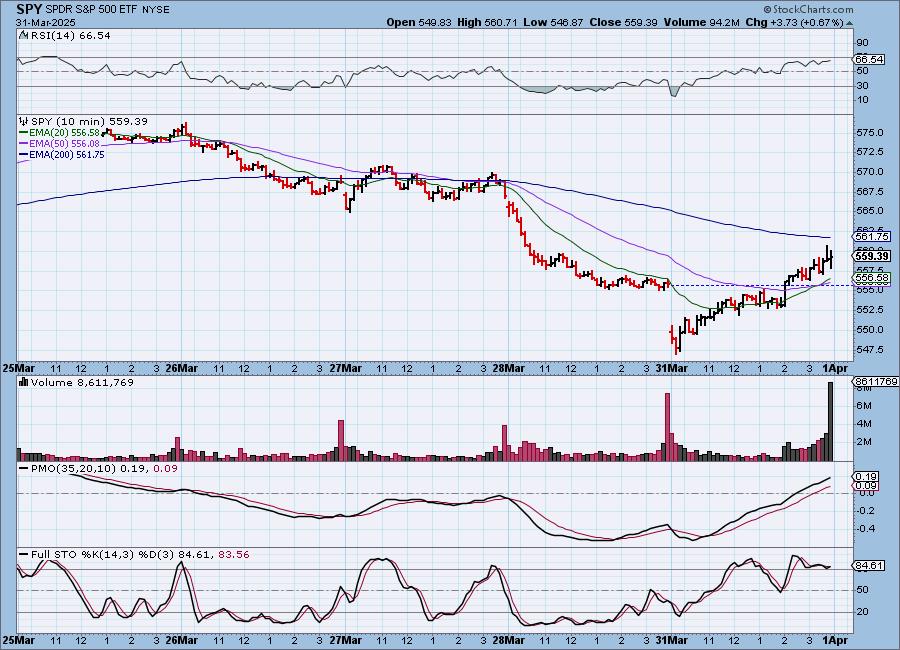
Task: Click the 31-Mar-2025 date in the header
Action: click(x=46, y=22)
